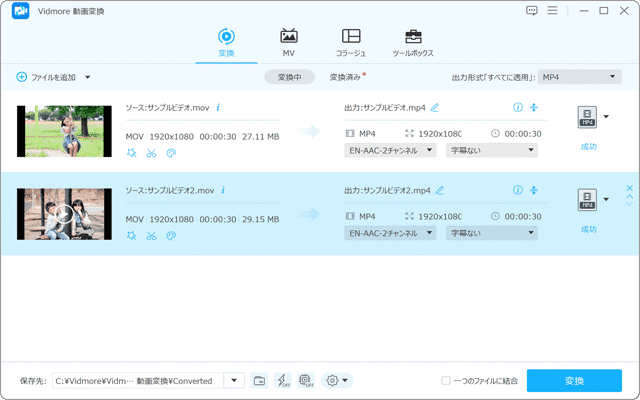
Task: Open audio track dropdown for サンプルビデオ2.mp4
Action: tap(390, 233)
